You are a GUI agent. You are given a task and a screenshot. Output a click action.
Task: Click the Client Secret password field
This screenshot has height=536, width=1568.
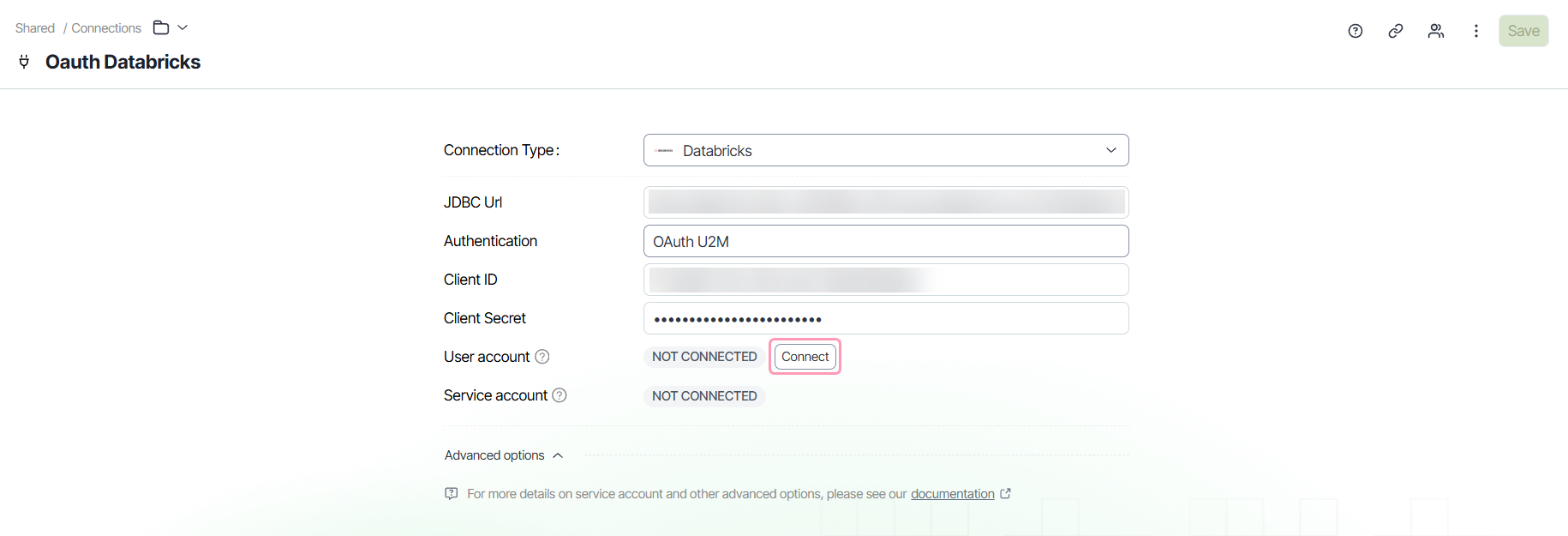pos(886,318)
